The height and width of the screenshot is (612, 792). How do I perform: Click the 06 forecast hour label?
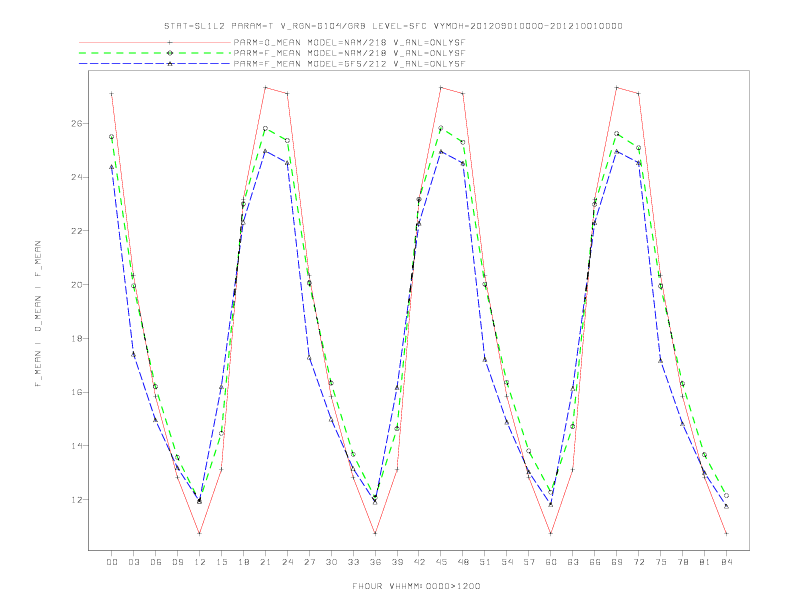[x=156, y=562]
